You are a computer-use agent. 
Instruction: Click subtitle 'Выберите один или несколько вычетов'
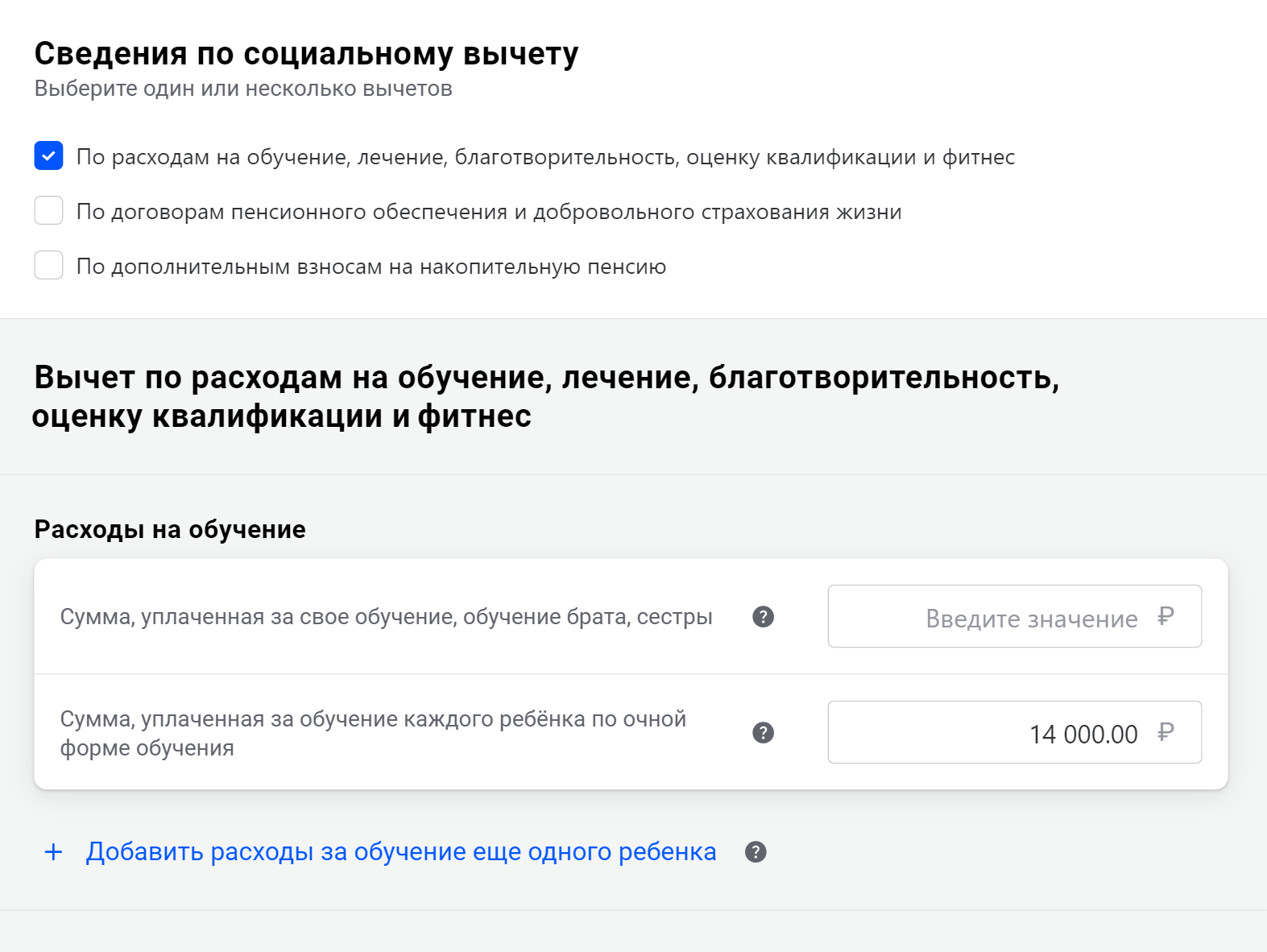243,89
